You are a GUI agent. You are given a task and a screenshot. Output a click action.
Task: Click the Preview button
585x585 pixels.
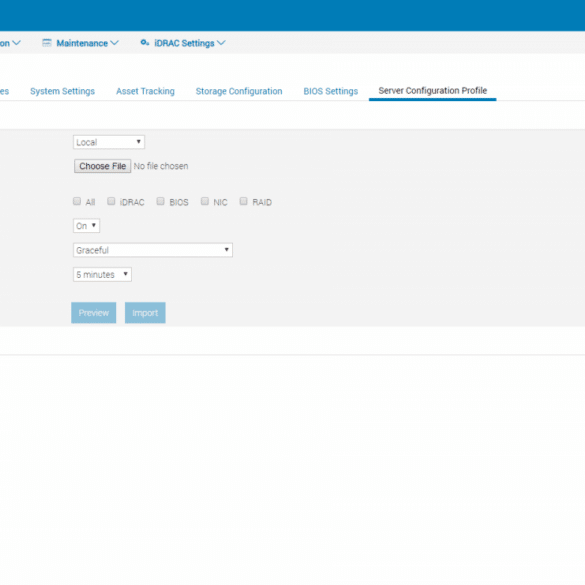94,313
